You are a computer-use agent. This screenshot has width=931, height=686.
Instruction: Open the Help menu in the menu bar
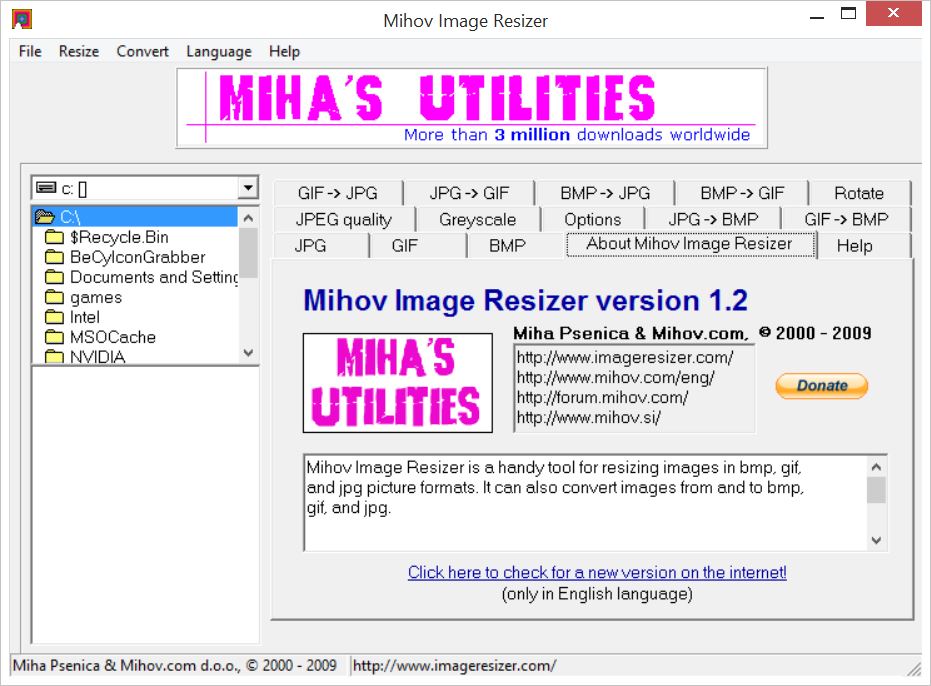(x=284, y=52)
